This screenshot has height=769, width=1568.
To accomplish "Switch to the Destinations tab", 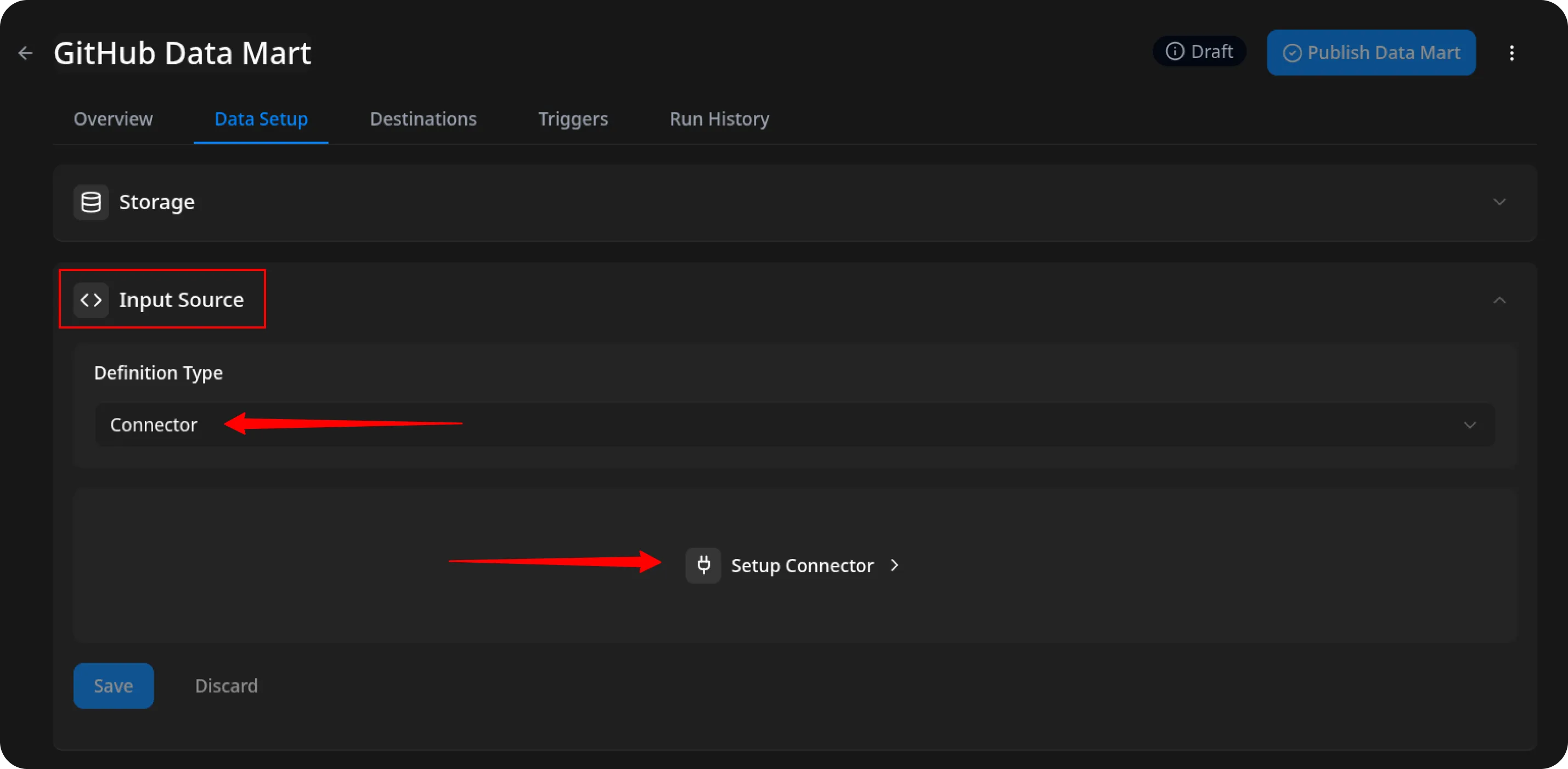I will click(423, 119).
